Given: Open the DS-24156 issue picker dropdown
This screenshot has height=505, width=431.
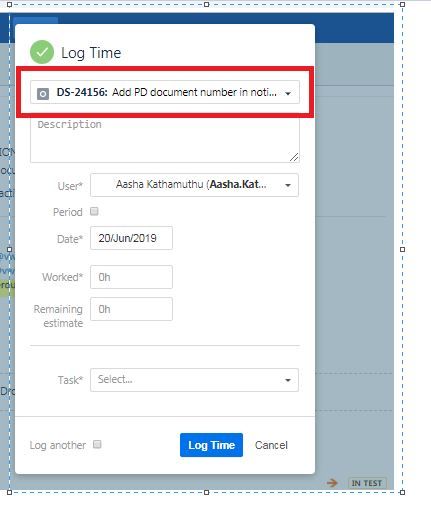Looking at the screenshot, I should click(165, 92).
